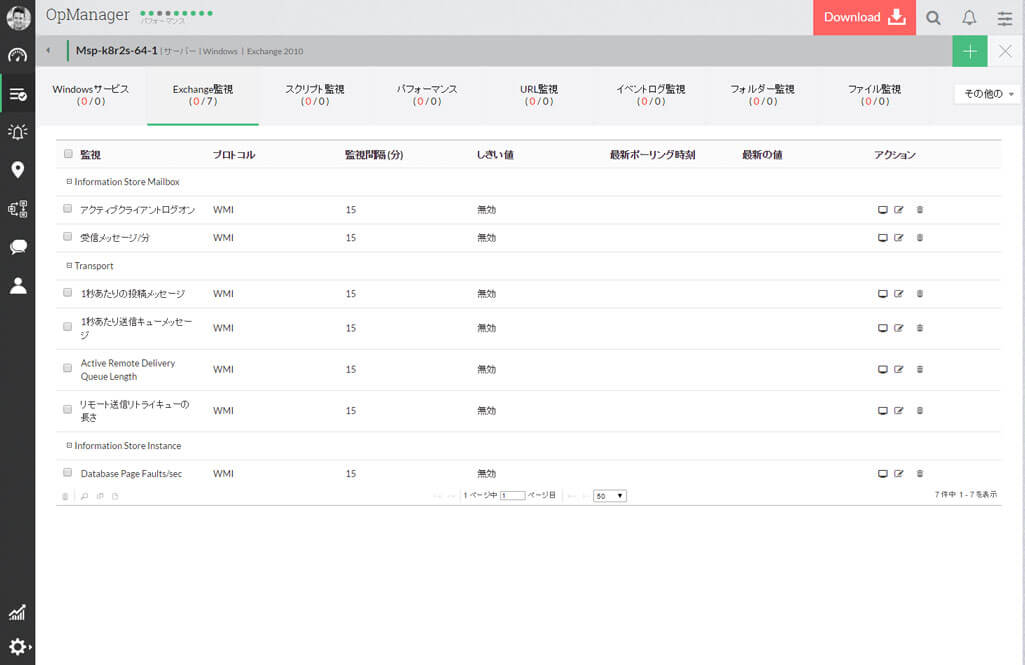Toggle the select-all checkbox in 監視 header
The width and height of the screenshot is (1025, 665).
pyautogui.click(x=68, y=154)
